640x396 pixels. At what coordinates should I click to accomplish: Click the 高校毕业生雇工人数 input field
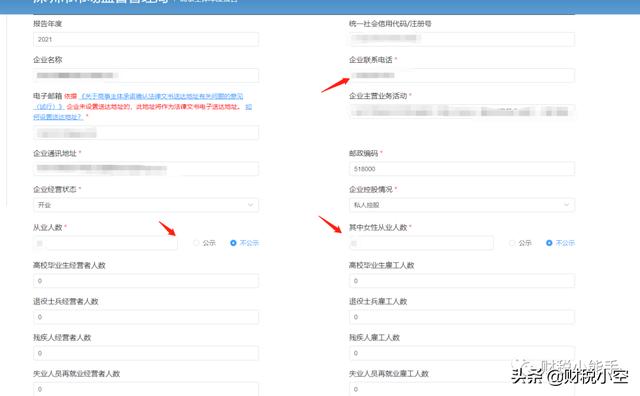pos(462,281)
